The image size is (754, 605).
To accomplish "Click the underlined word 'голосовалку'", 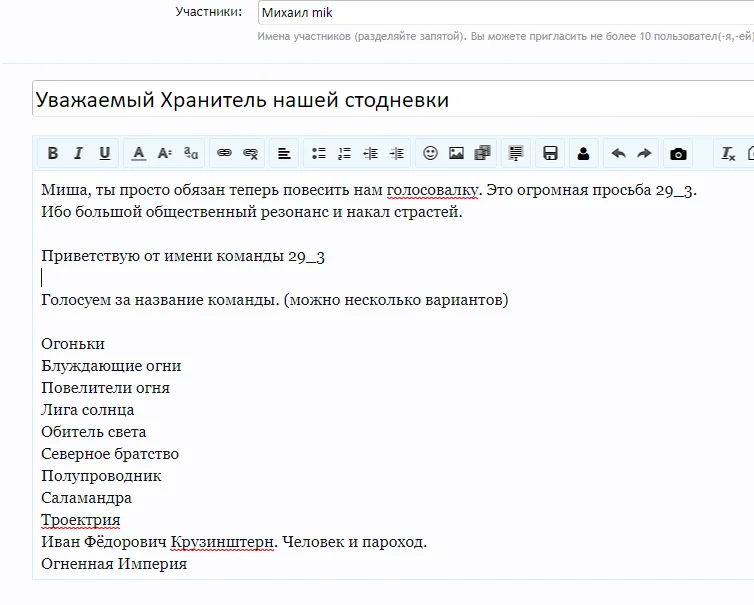I will (x=433, y=190).
